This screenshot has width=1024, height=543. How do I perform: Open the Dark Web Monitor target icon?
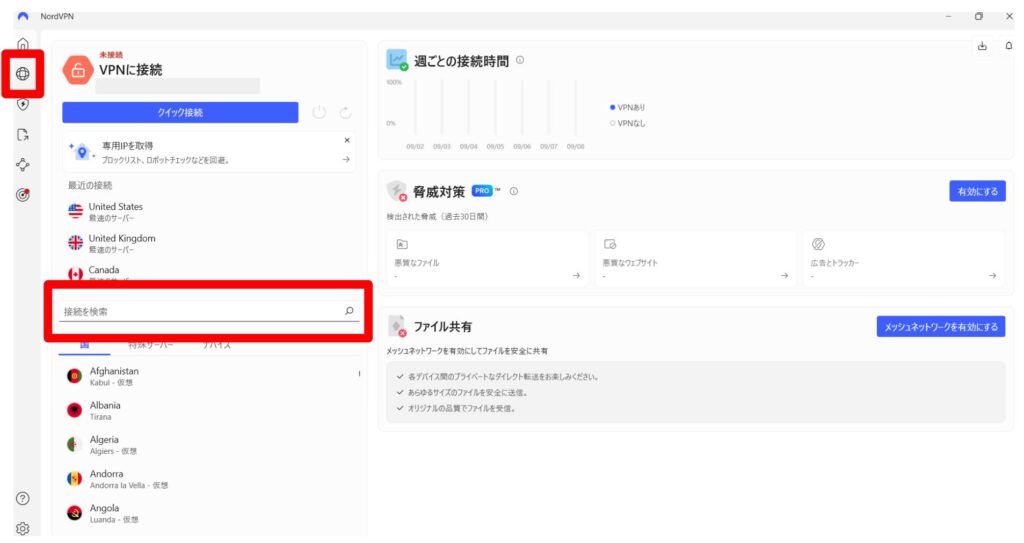[x=23, y=195]
